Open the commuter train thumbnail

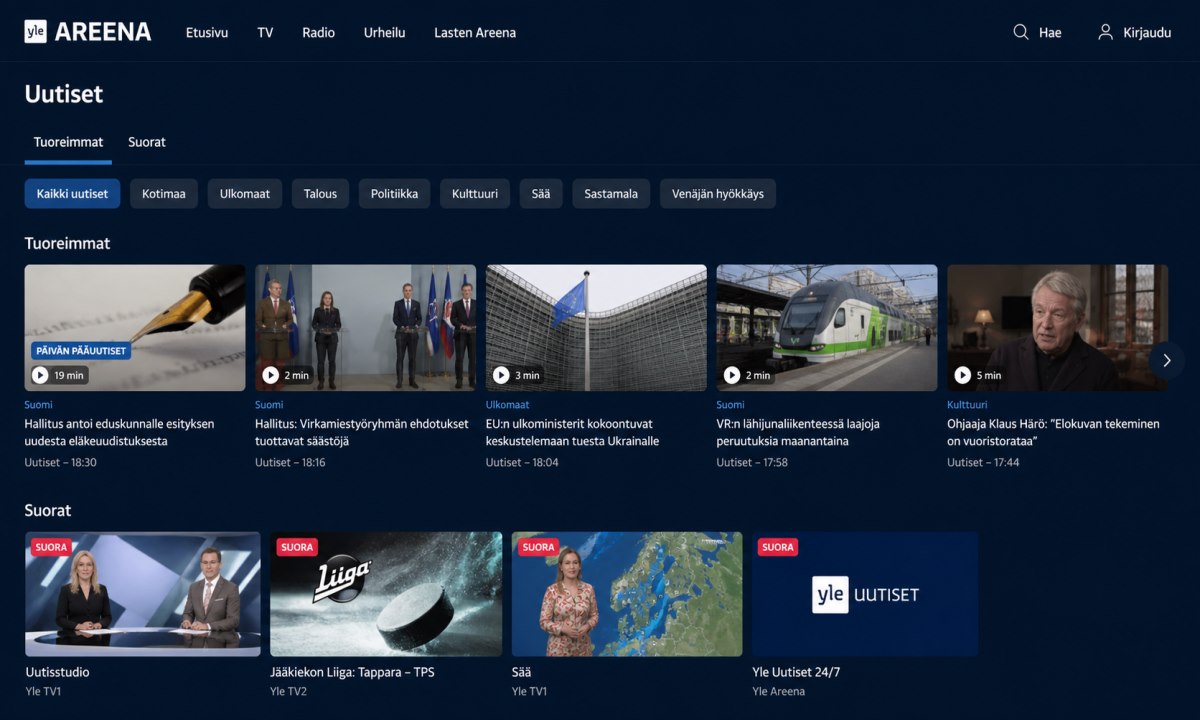pyautogui.click(x=827, y=327)
